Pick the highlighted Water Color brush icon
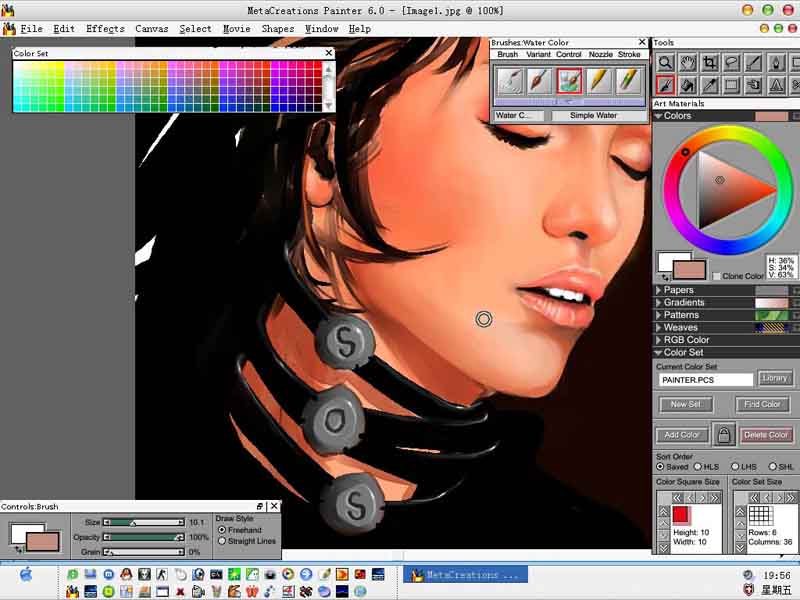The width and height of the screenshot is (800, 600). tap(569, 81)
